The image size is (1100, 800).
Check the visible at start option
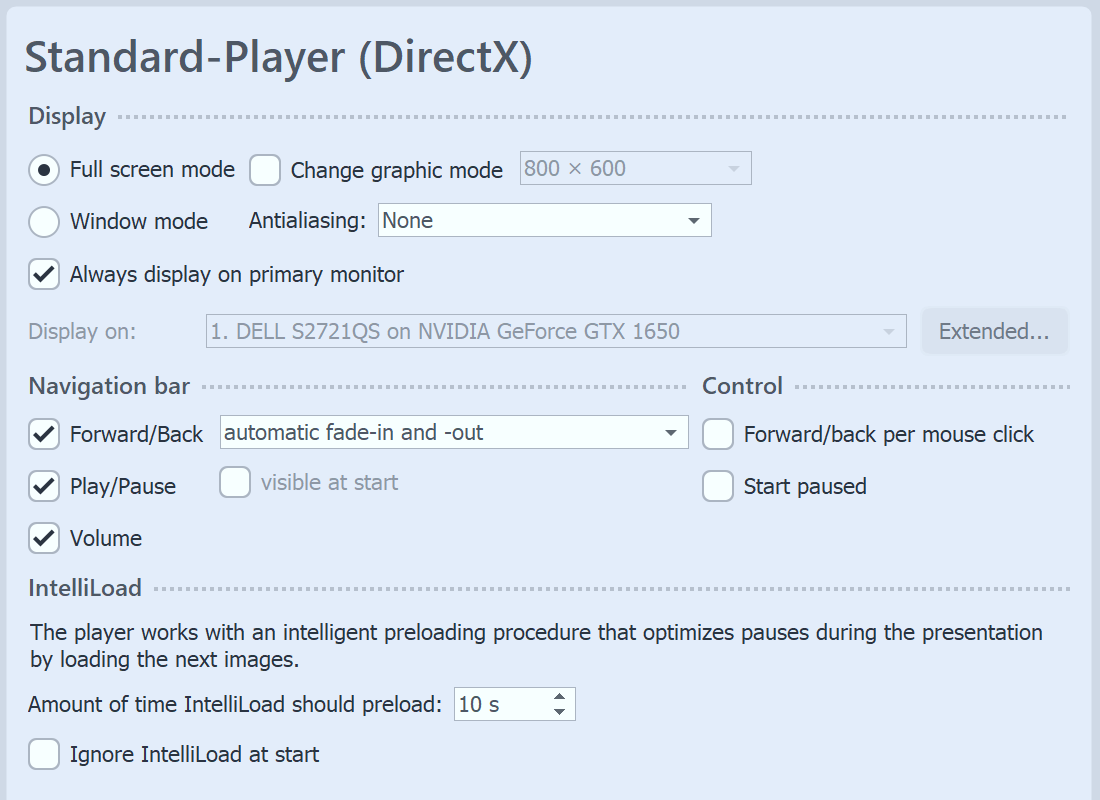point(234,482)
